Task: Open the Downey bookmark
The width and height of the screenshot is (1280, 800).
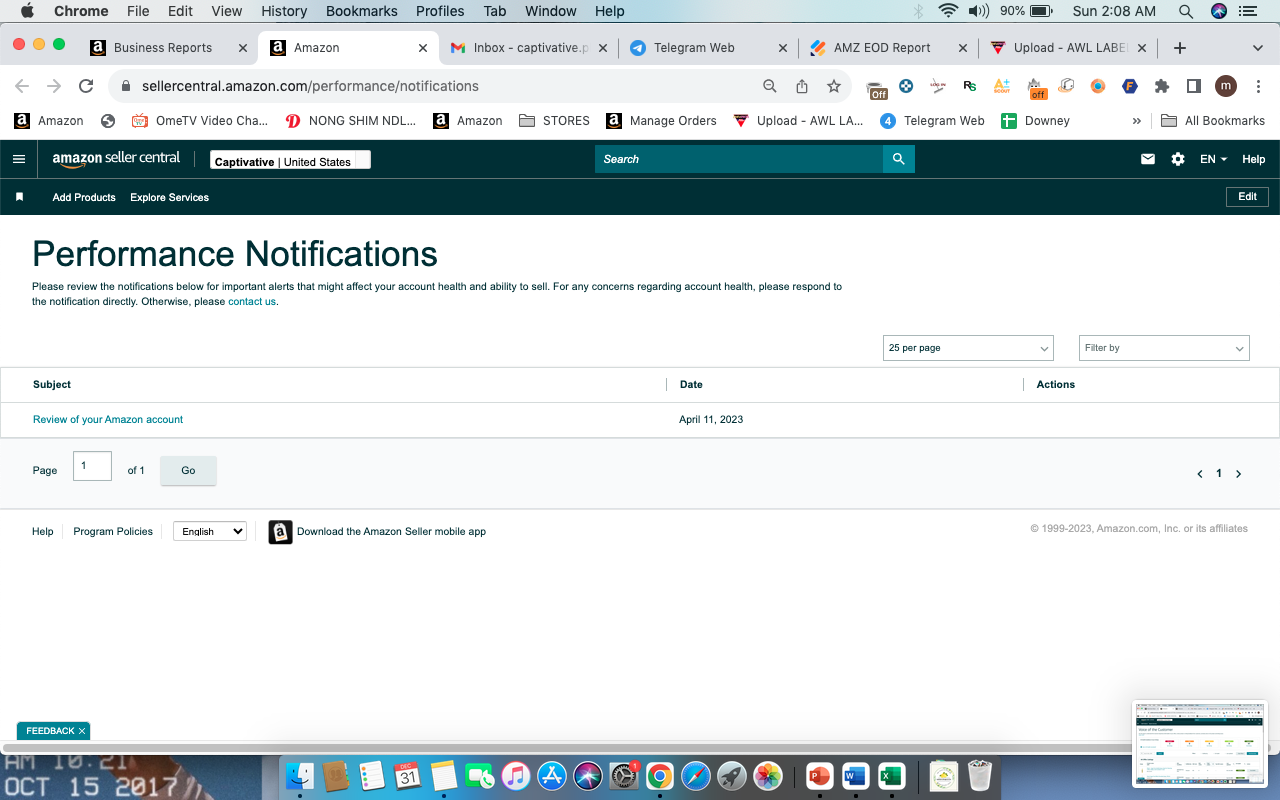Action: (x=1036, y=121)
